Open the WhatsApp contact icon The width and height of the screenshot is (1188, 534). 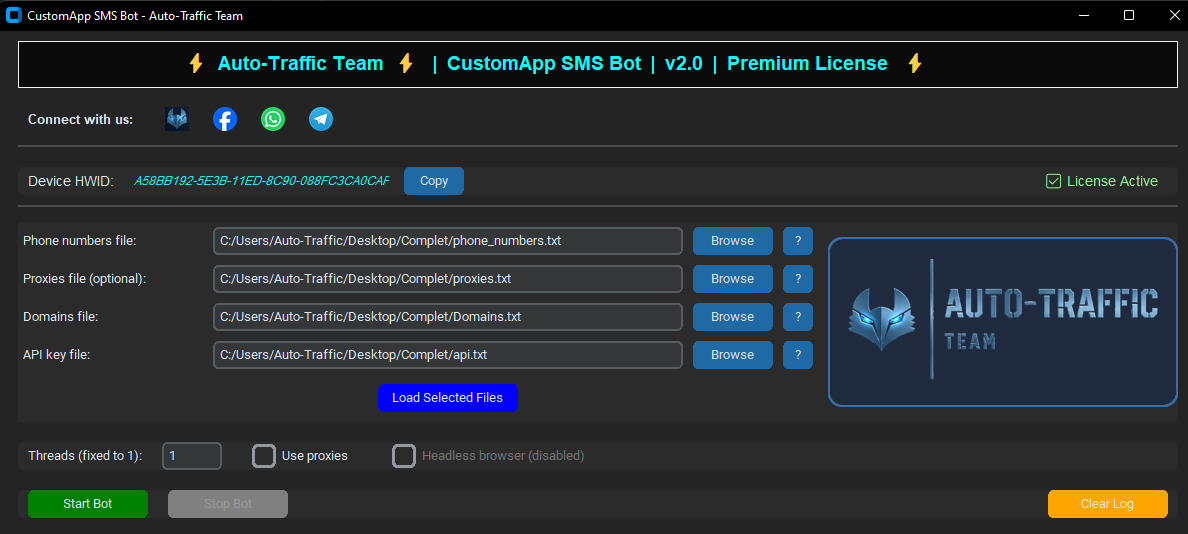(273, 119)
